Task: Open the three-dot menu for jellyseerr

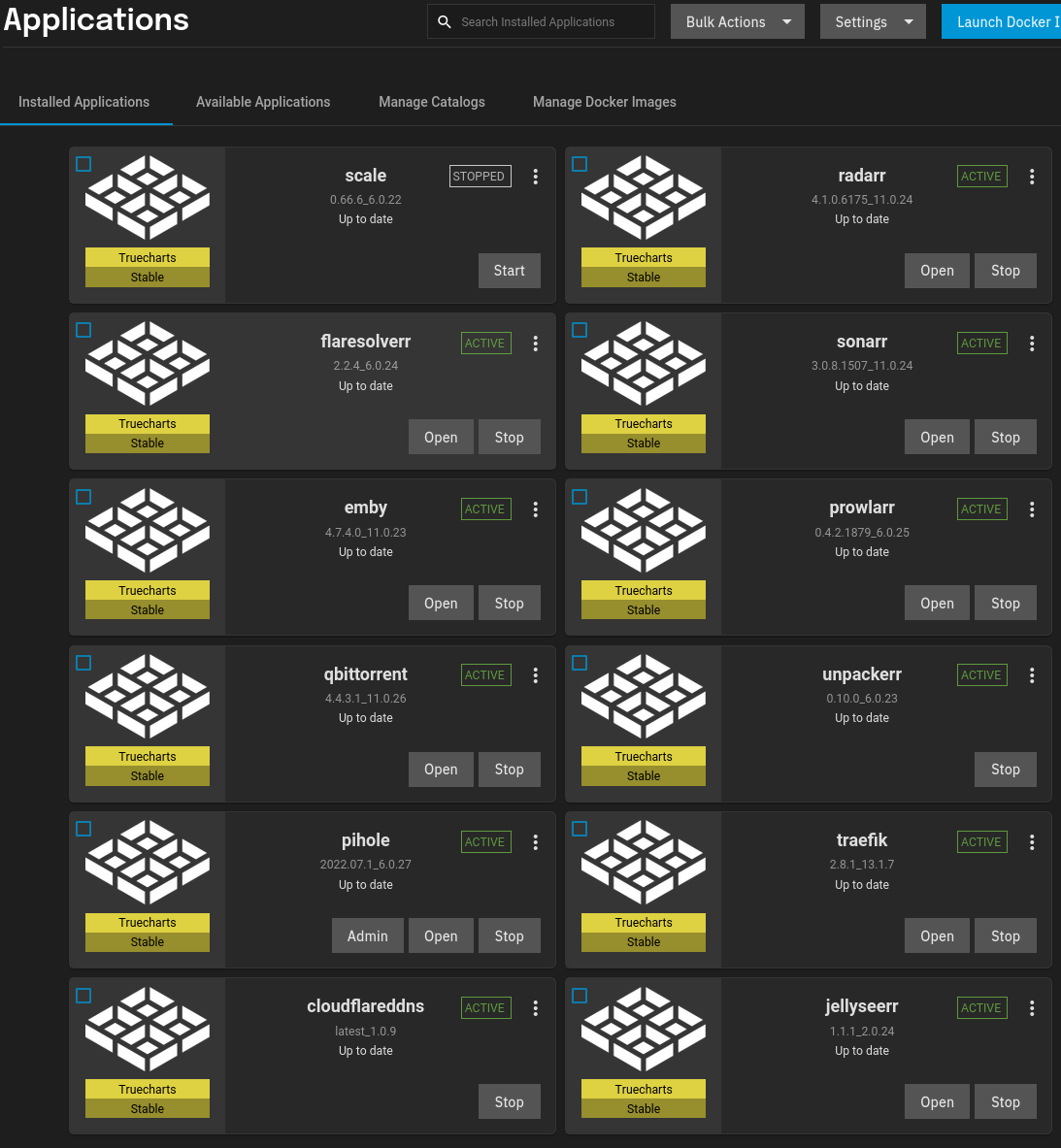Action: click(1032, 1008)
